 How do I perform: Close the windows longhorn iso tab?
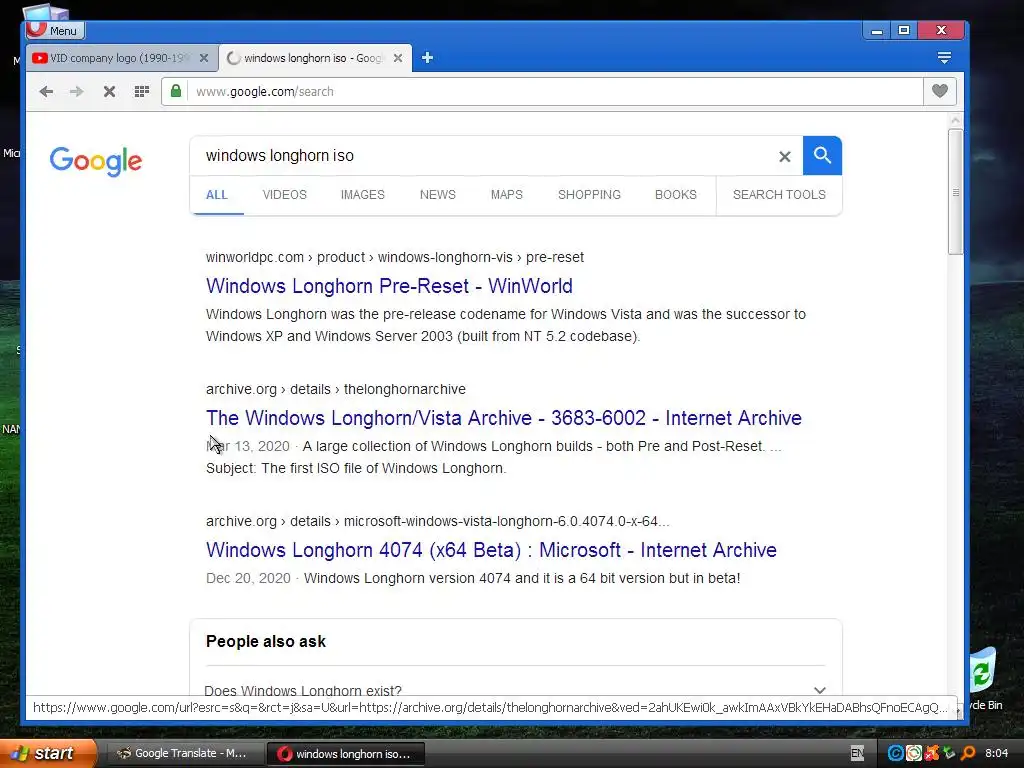pyautogui.click(x=398, y=58)
